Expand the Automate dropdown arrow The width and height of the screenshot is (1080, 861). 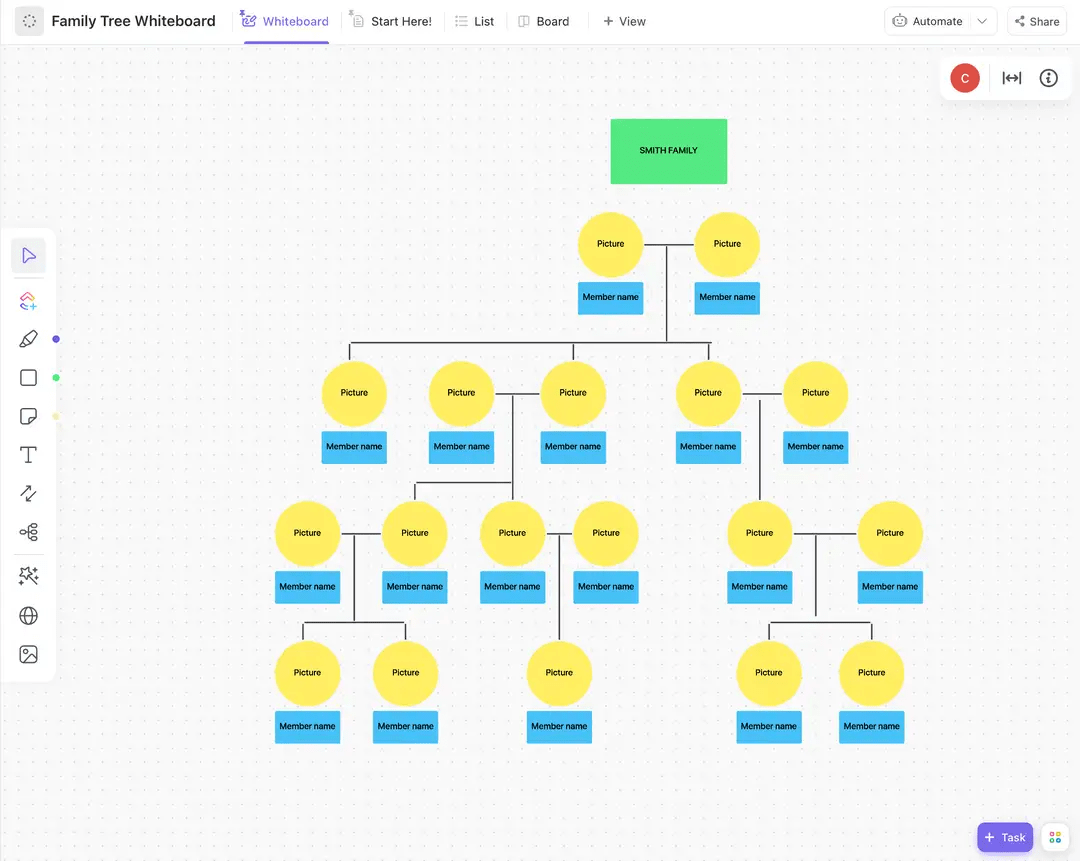(x=983, y=21)
